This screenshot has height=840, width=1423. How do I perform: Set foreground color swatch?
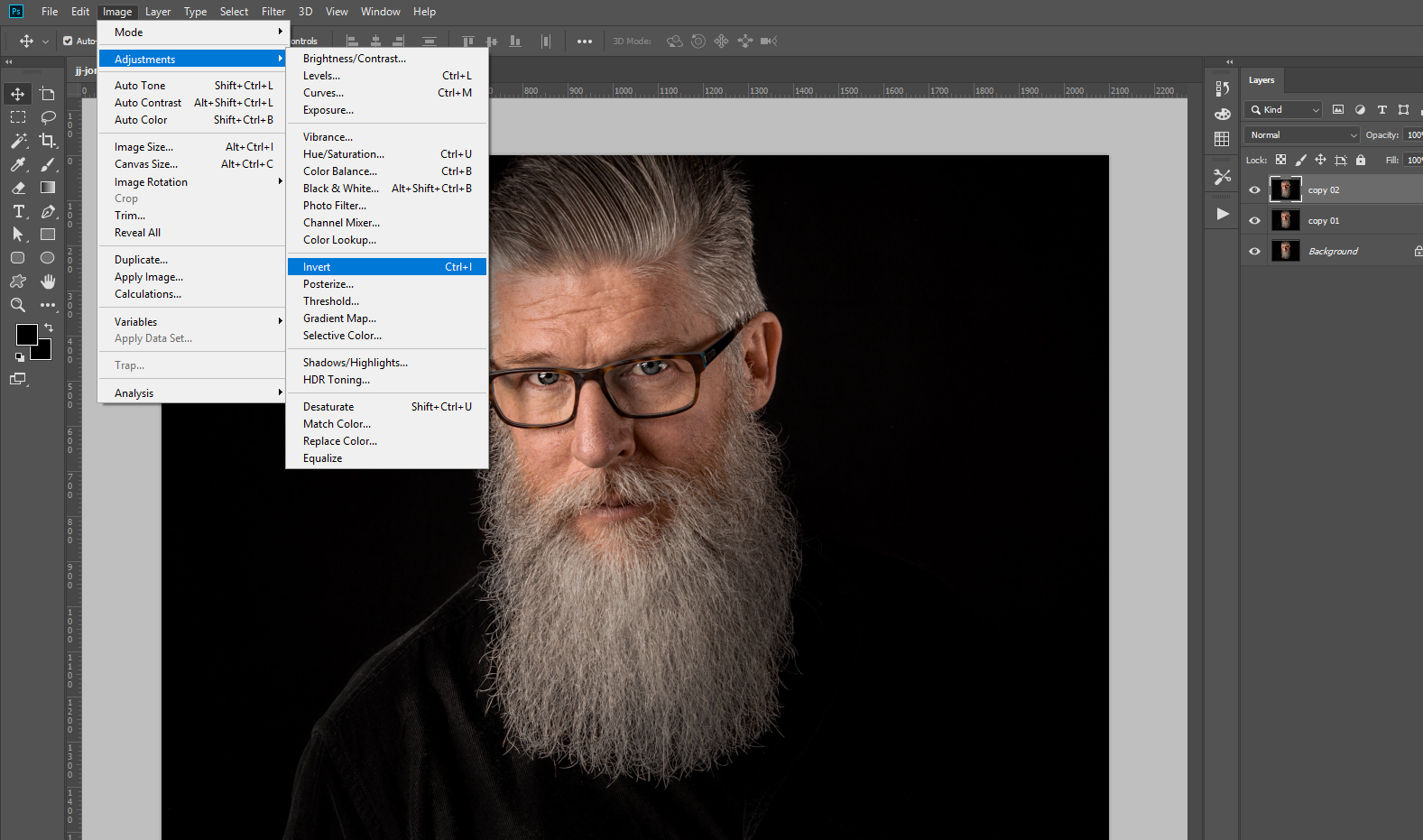[x=26, y=334]
